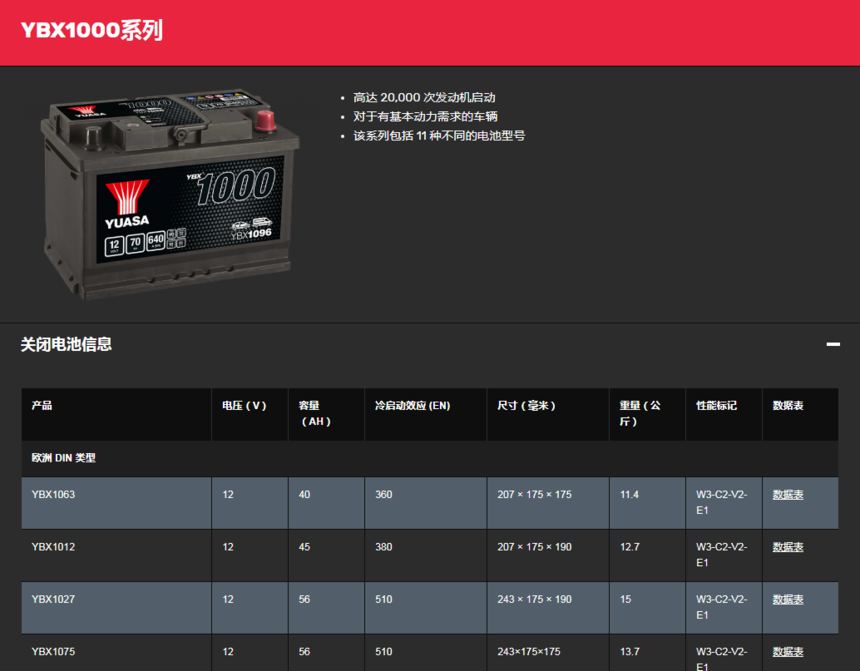Viewport: 860px width, 671px height.
Task: Click the 重量 (公斤) column header
Action: 647,414
